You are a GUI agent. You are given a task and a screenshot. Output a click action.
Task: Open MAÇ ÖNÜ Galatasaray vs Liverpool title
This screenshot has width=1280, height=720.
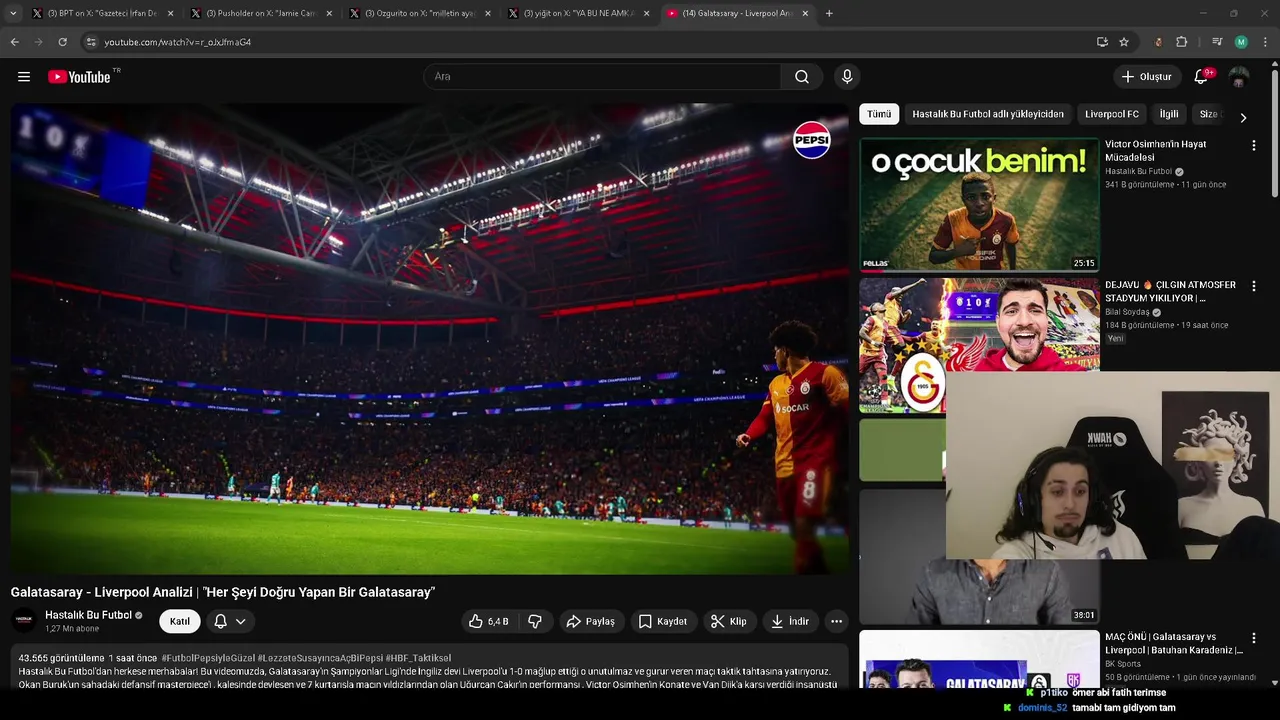(1174, 643)
